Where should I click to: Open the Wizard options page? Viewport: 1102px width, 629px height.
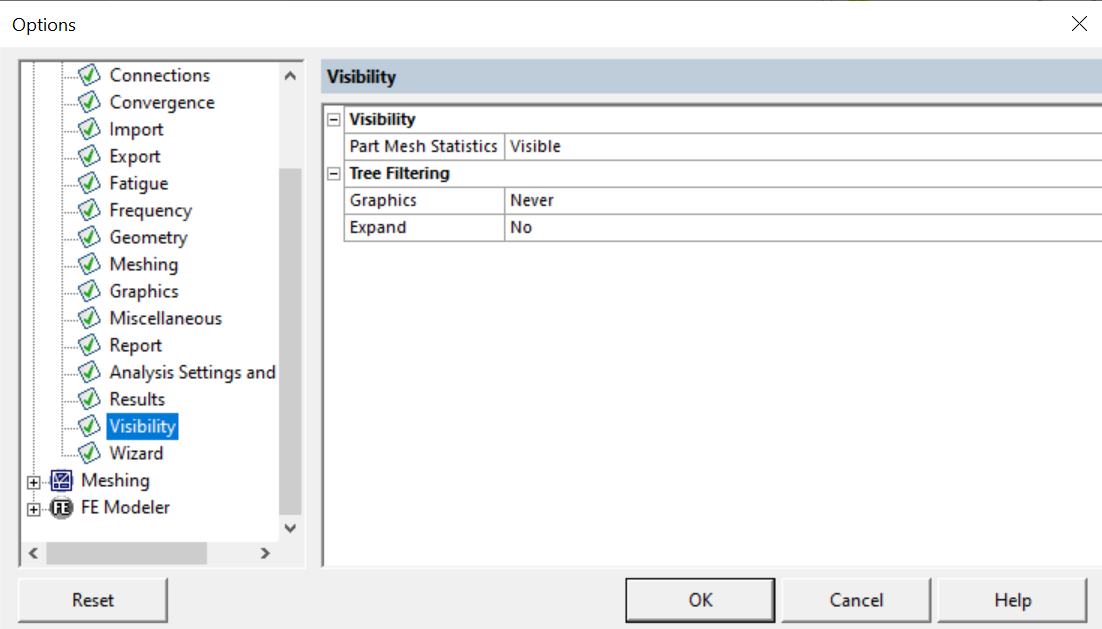(136, 453)
